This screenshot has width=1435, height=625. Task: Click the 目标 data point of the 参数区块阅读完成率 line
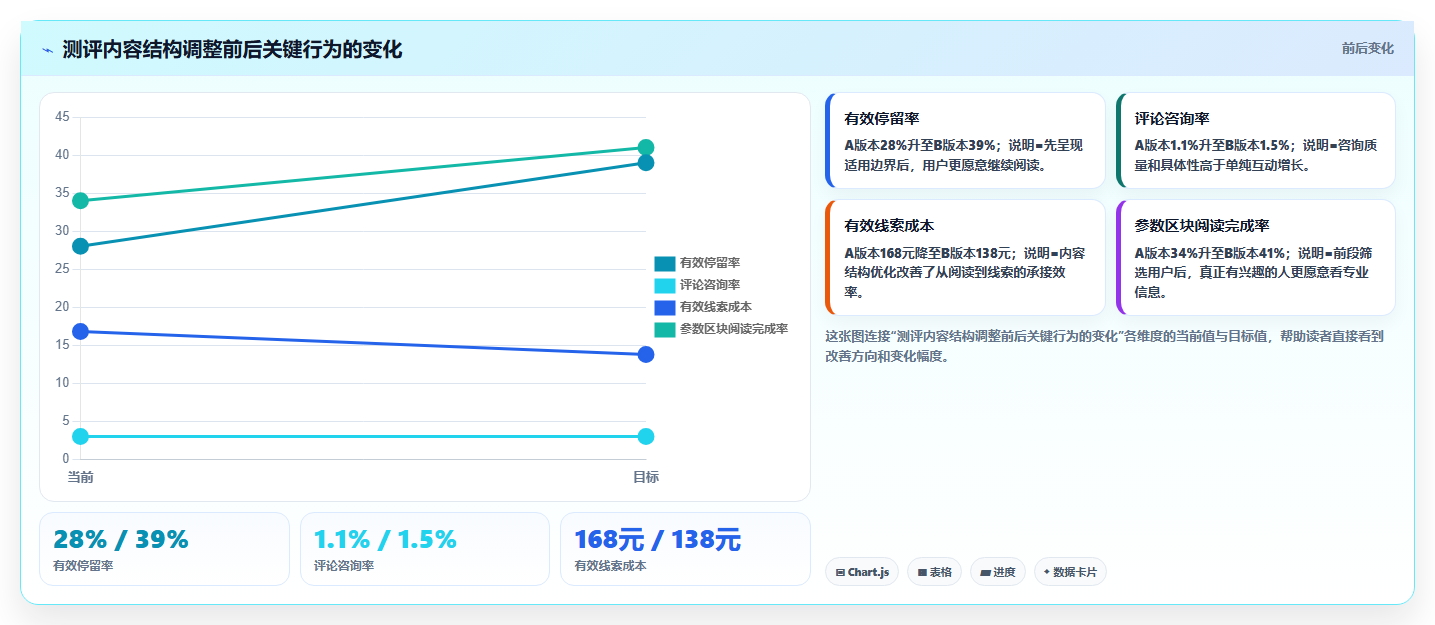(x=646, y=147)
